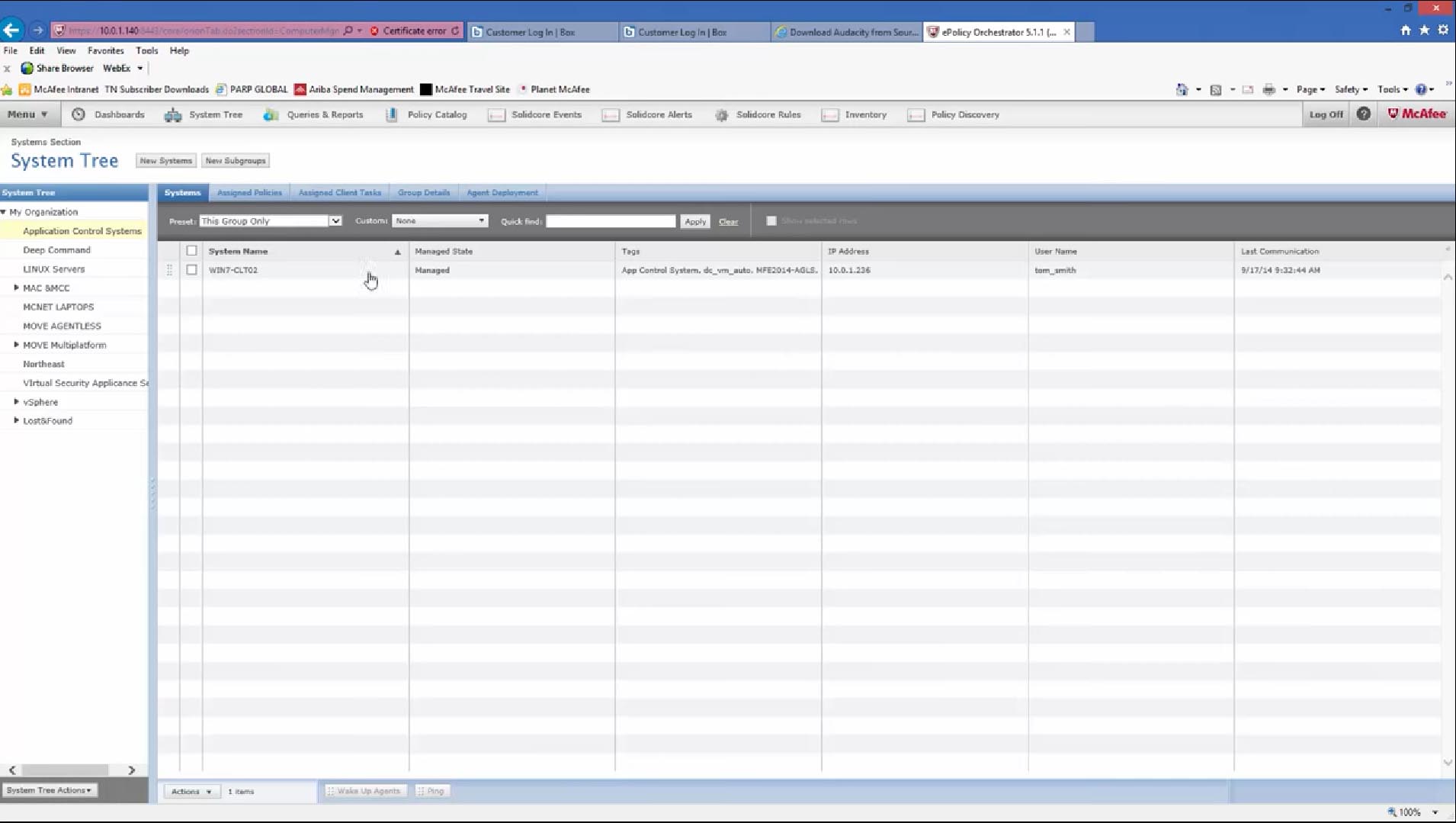1456x823 pixels.
Task: Open the Favorites menu
Action: tap(106, 50)
